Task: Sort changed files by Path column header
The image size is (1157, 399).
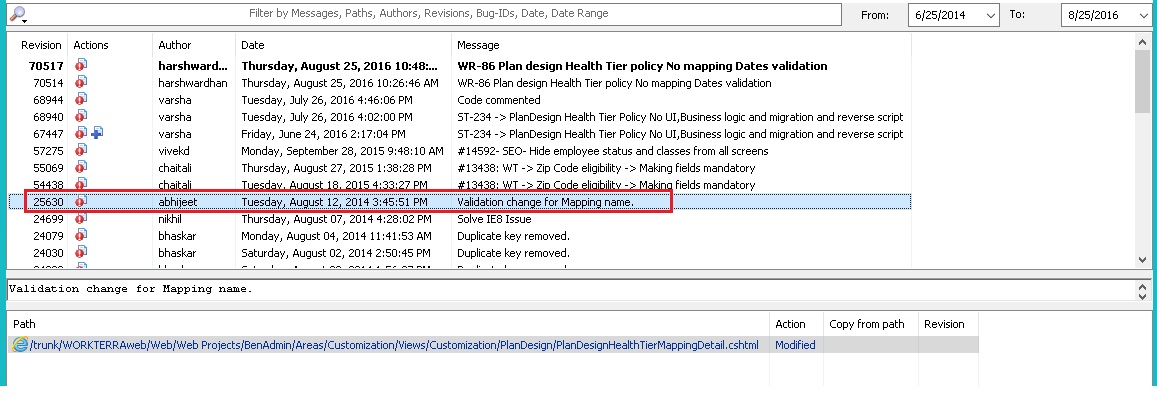Action: tap(24, 324)
